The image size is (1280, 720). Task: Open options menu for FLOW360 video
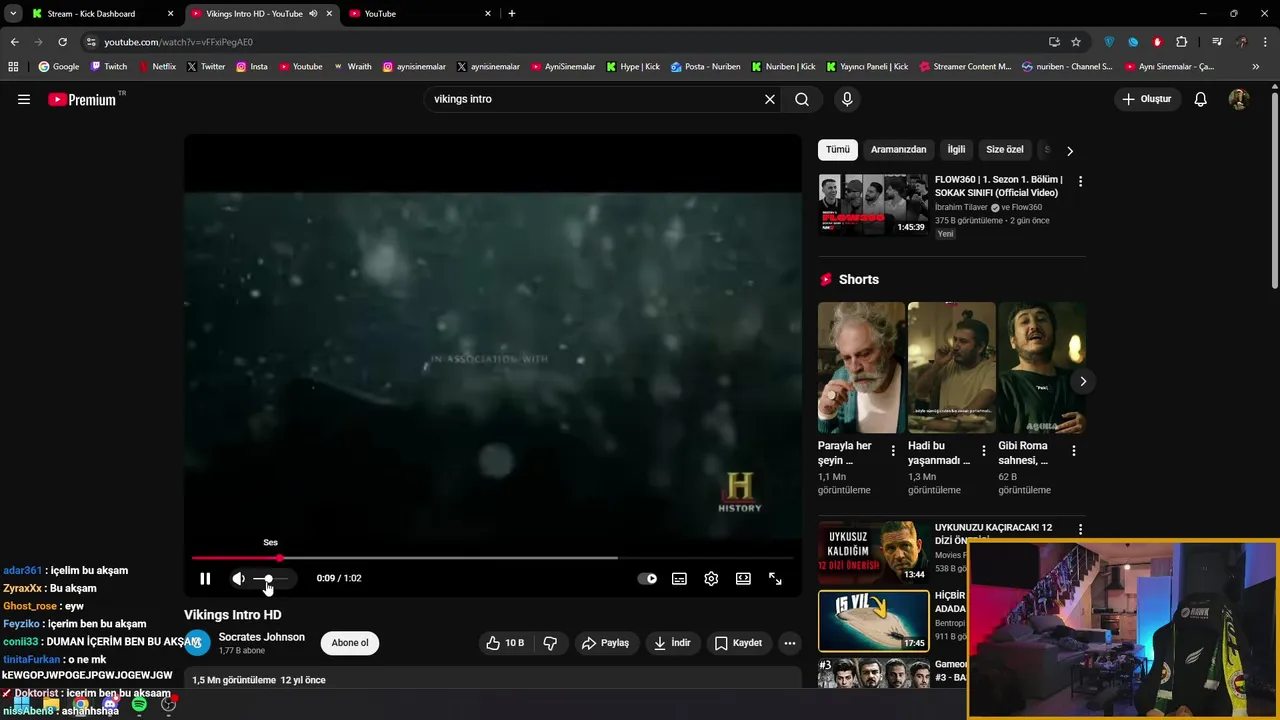click(1080, 181)
